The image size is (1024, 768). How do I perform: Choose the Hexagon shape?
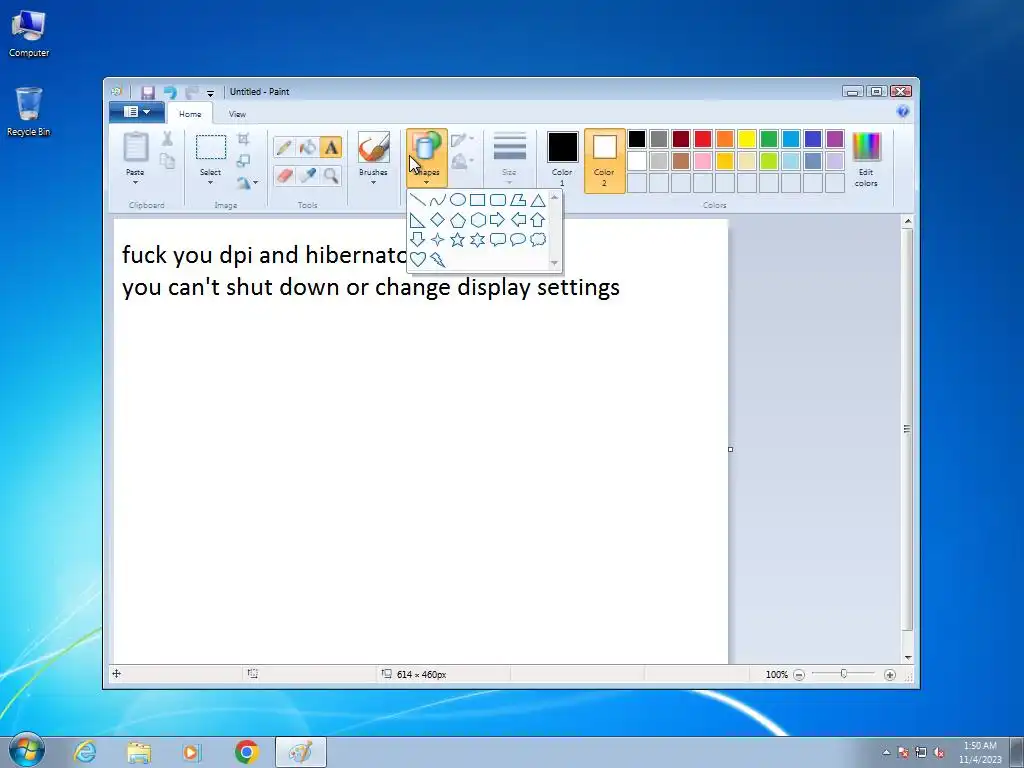[477, 220]
